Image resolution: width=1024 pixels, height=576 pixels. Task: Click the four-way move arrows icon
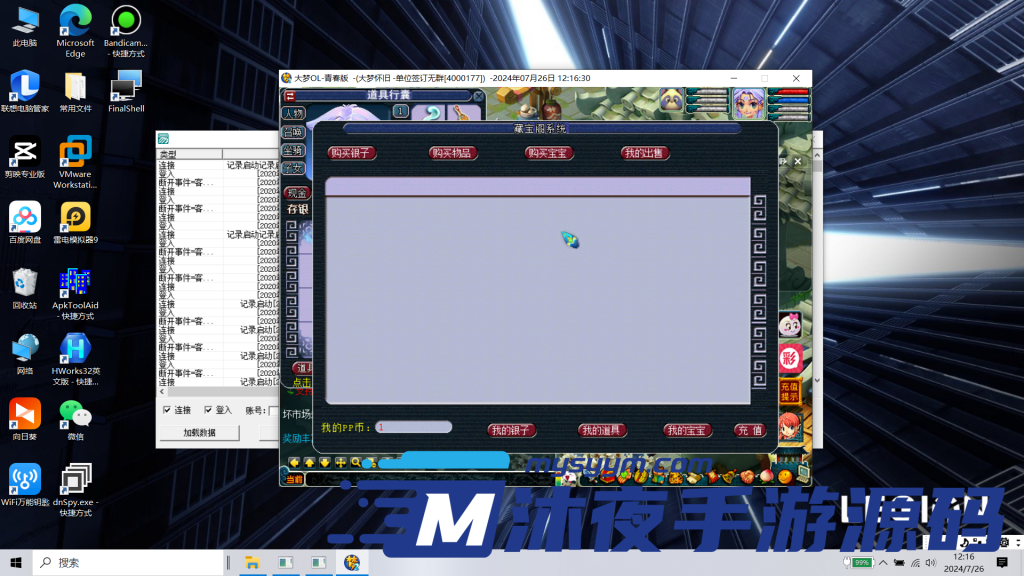tap(340, 462)
